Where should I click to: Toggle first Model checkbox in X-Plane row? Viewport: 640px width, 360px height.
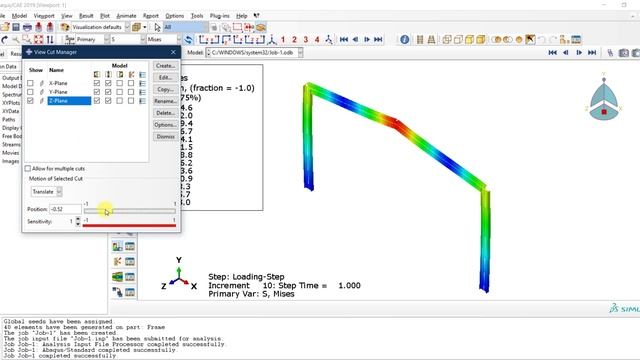[x=97, y=83]
